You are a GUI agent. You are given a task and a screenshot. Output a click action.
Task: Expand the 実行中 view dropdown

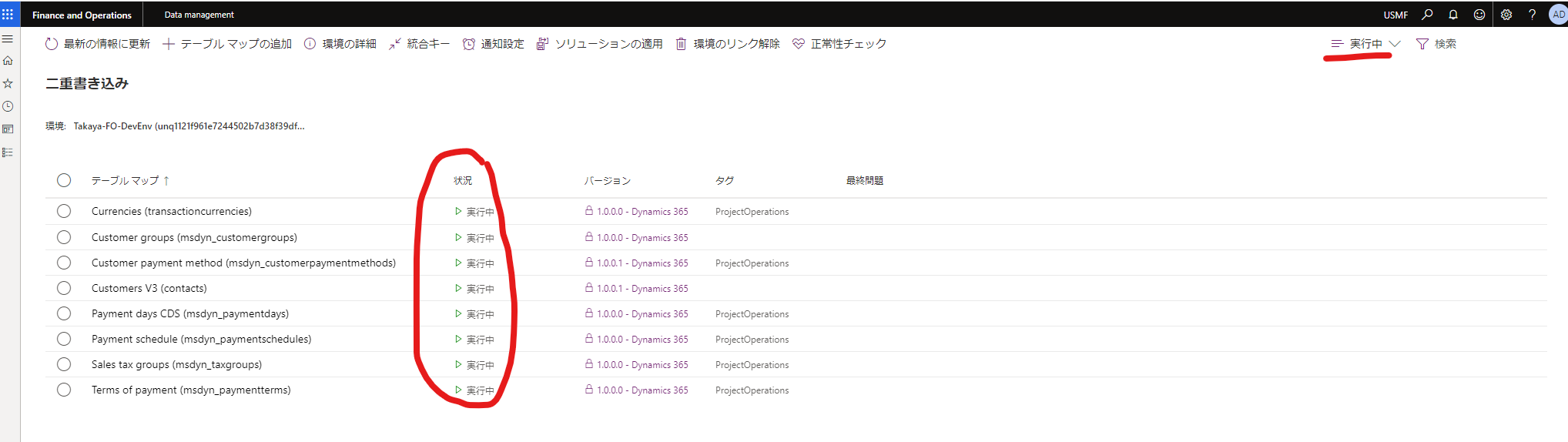tap(1365, 44)
